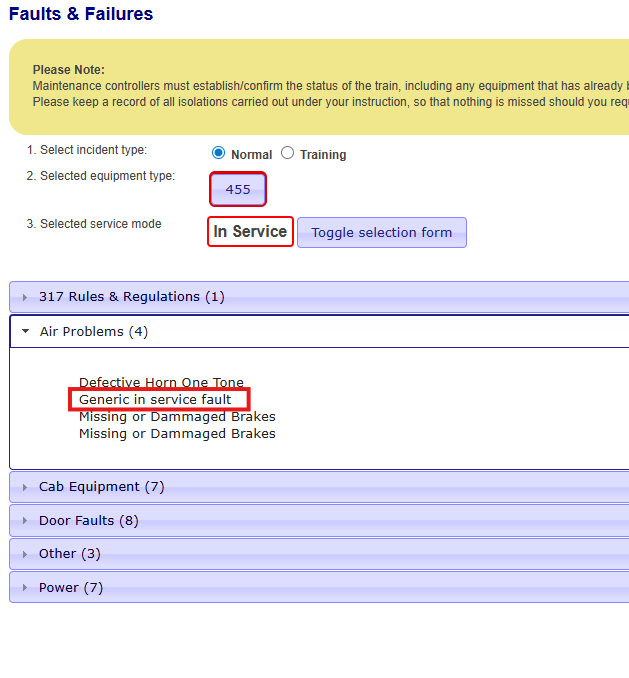Viewport: 629px width, 678px height.
Task: Click arrow icon beside 317 Rules & Regulations
Action: tap(25, 297)
